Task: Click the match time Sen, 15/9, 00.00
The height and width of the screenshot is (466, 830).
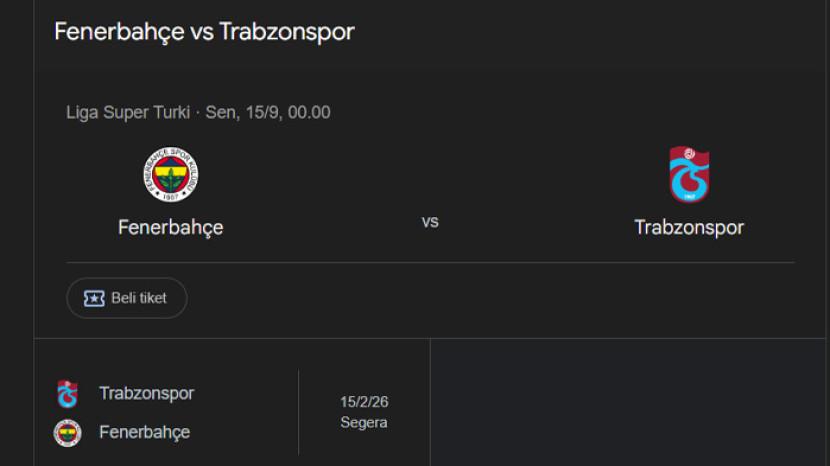Action: pyautogui.click(x=268, y=112)
